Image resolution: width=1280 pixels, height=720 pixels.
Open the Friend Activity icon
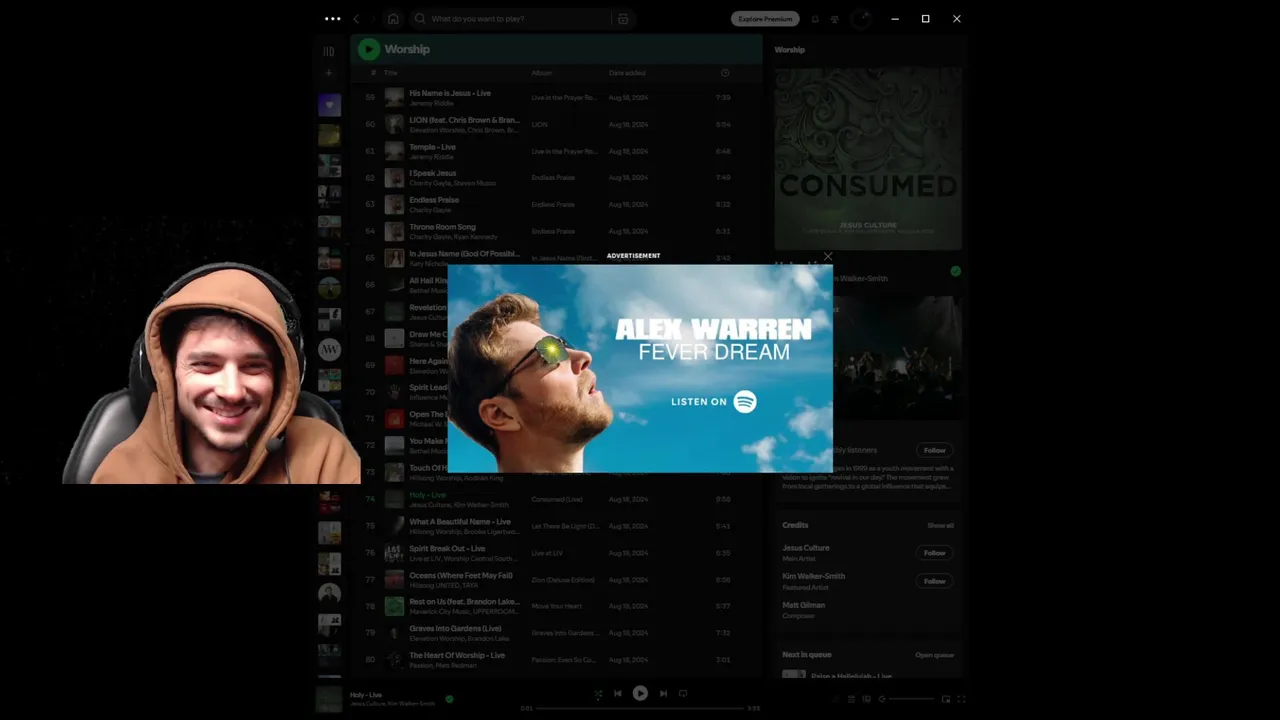[835, 19]
